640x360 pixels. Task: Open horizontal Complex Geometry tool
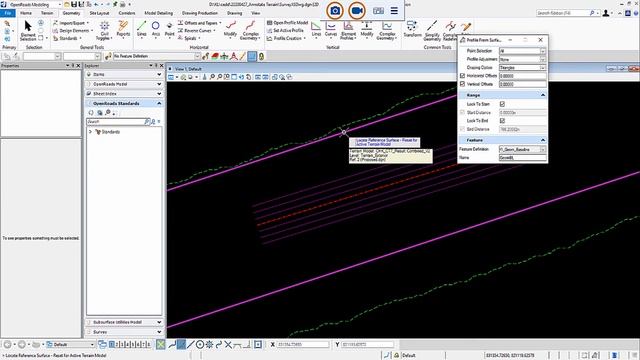[x=250, y=31]
